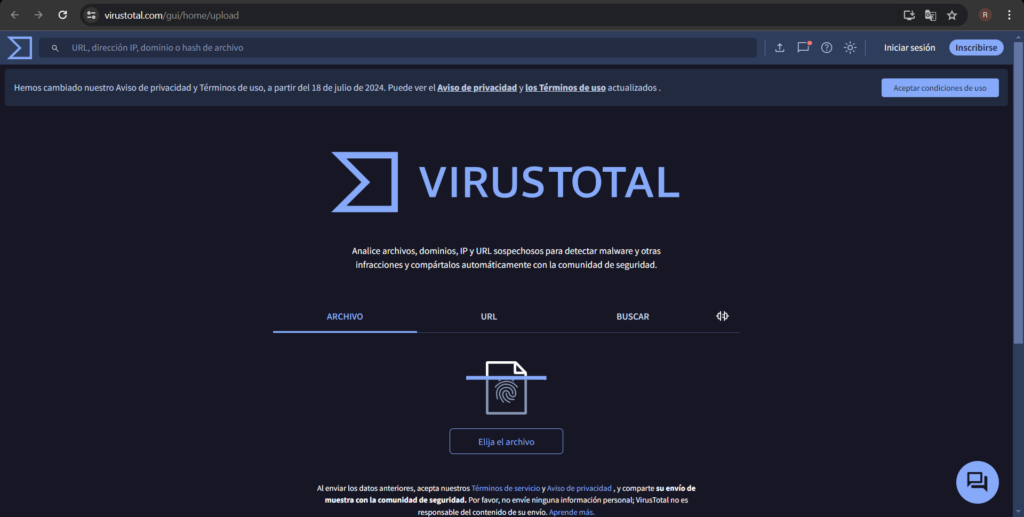
Task: Click the upload file icon in header
Action: [x=779, y=48]
